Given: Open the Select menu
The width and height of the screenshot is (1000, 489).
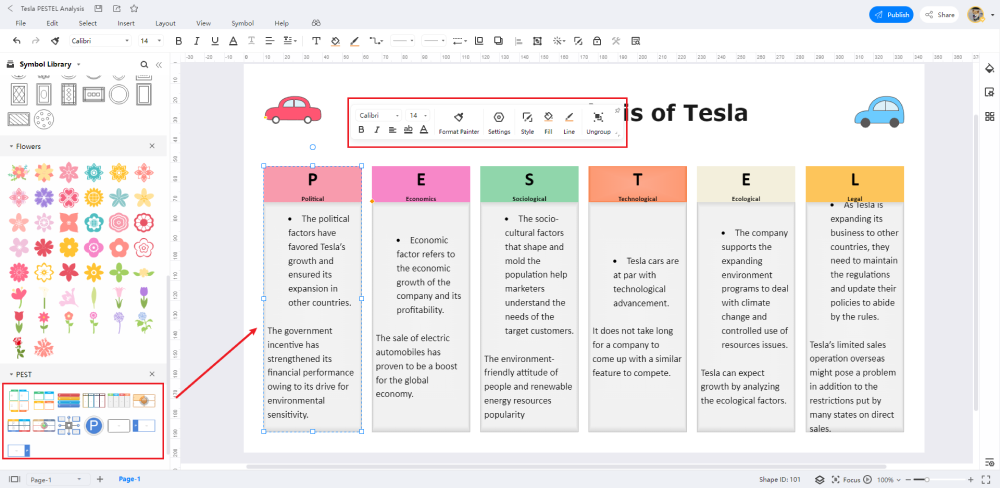Looking at the screenshot, I should pos(88,23).
